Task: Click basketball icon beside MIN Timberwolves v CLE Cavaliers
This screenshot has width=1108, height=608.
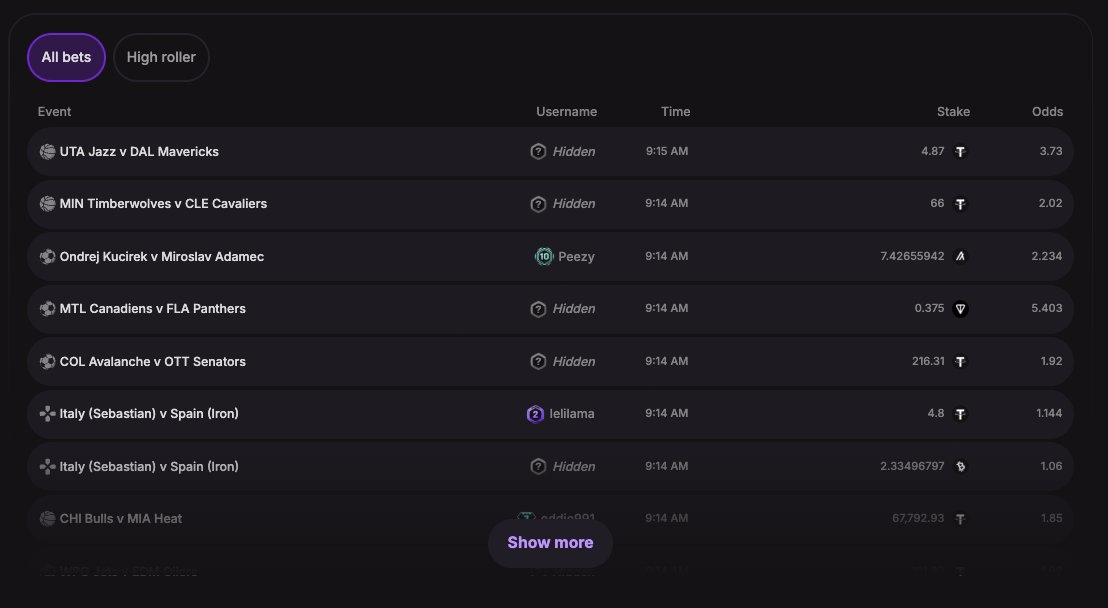Action: pos(47,204)
